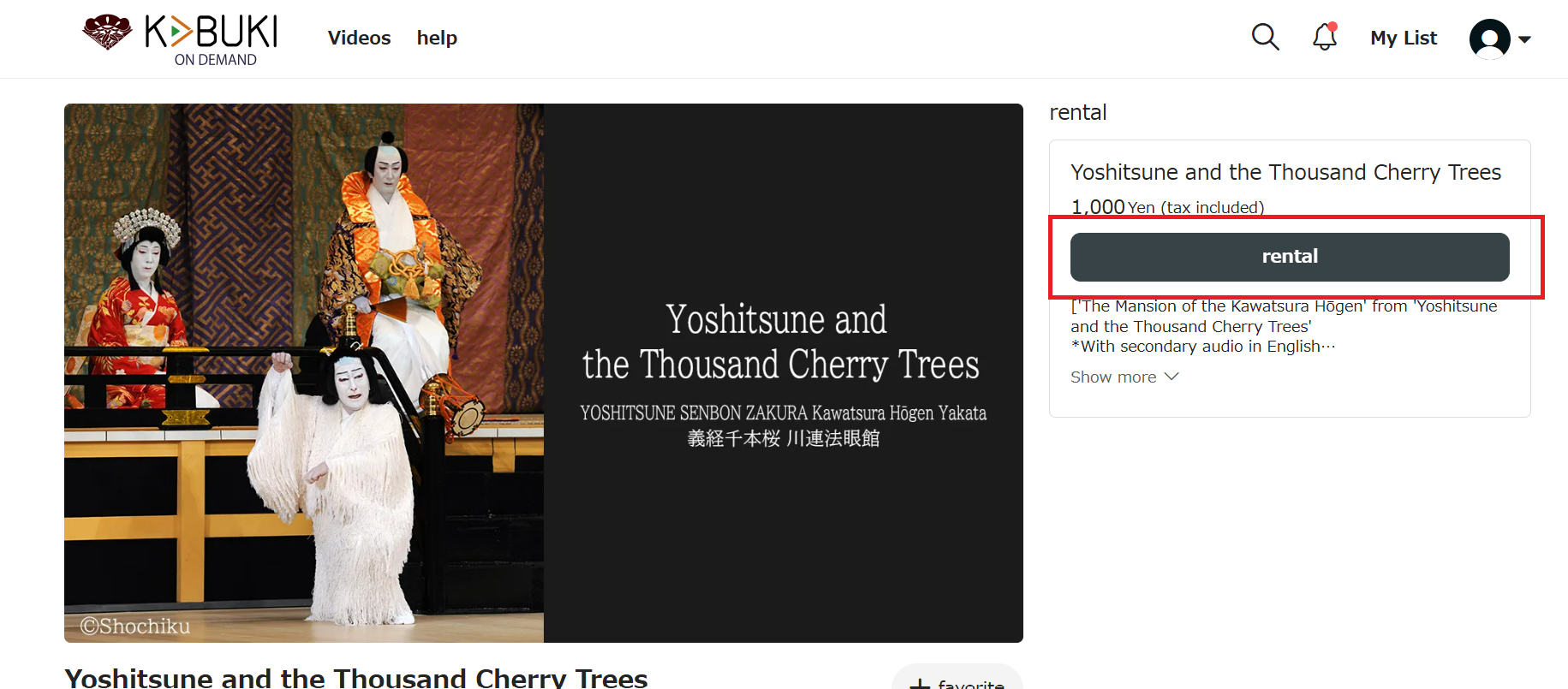Expand the account caret beside avatar
This screenshot has height=689, width=1568.
point(1524,39)
